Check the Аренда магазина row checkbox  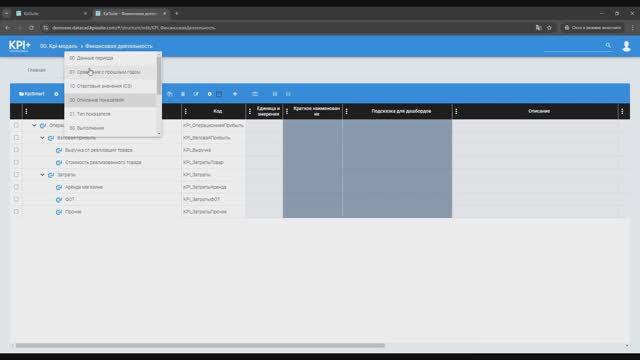click(16, 187)
